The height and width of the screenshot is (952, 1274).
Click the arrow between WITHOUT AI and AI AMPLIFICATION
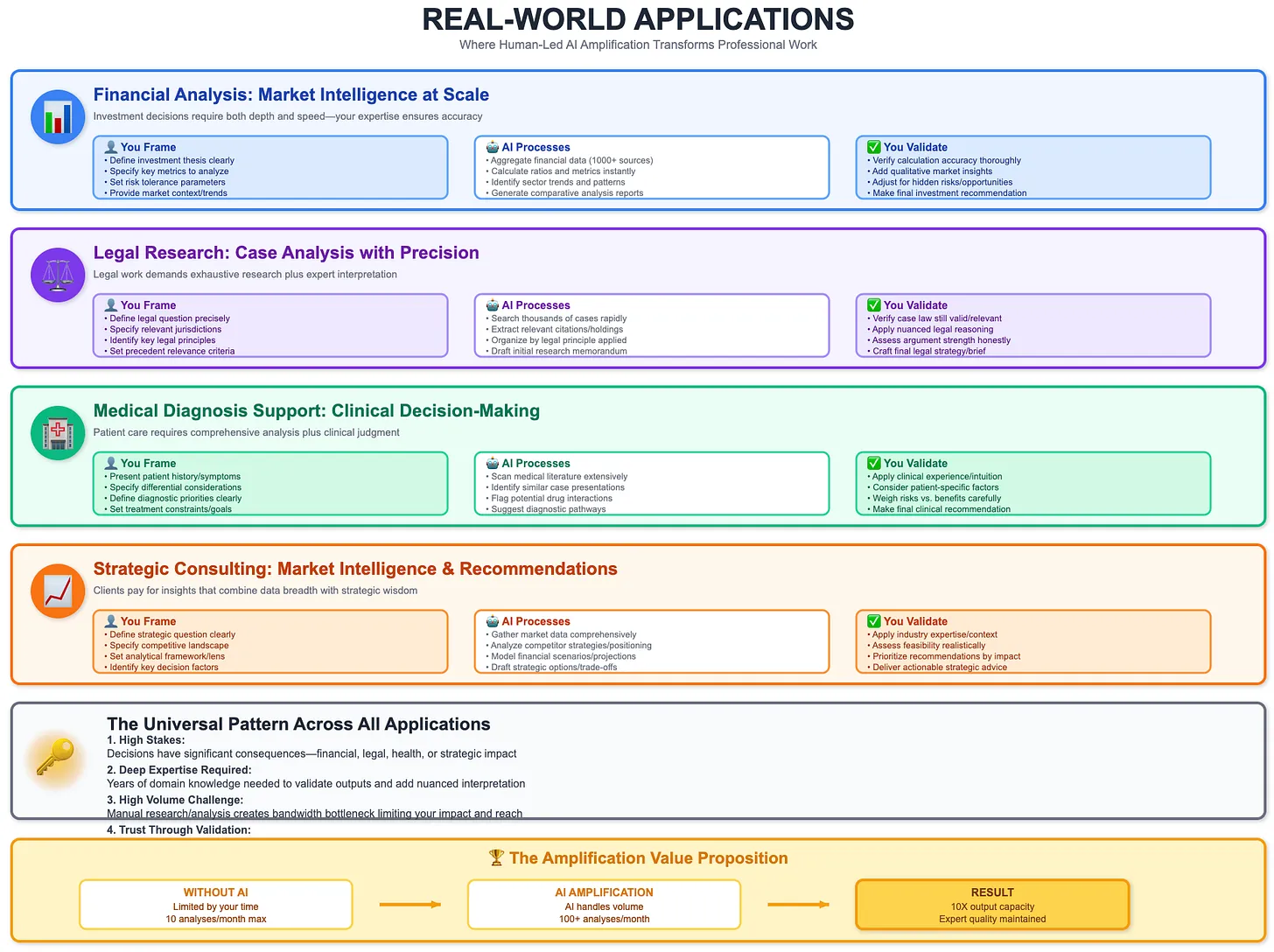click(x=410, y=904)
